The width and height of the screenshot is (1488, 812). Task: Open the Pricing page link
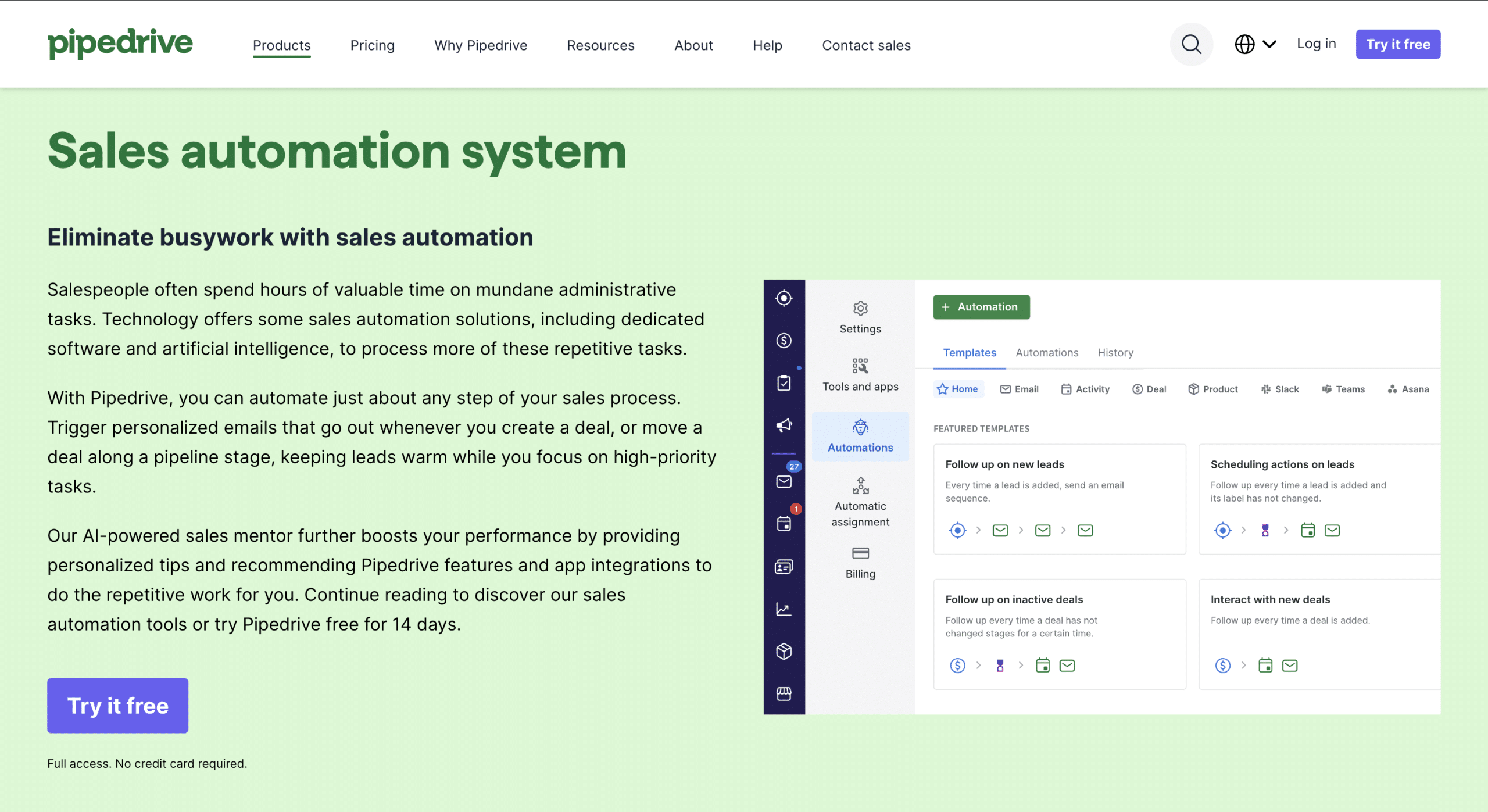click(372, 45)
